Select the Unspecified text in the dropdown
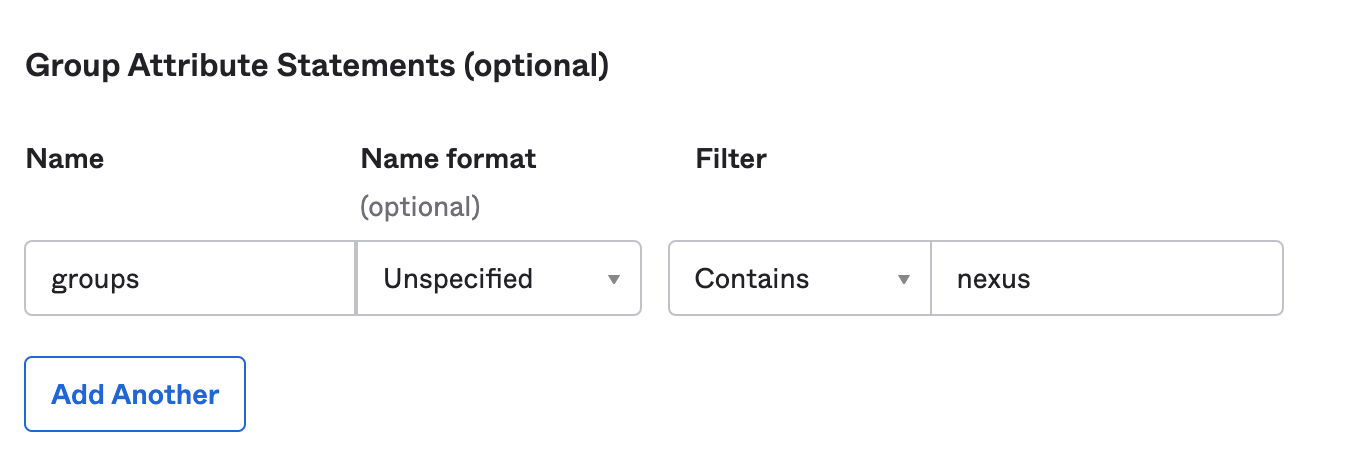This screenshot has width=1362, height=462. 458,278
